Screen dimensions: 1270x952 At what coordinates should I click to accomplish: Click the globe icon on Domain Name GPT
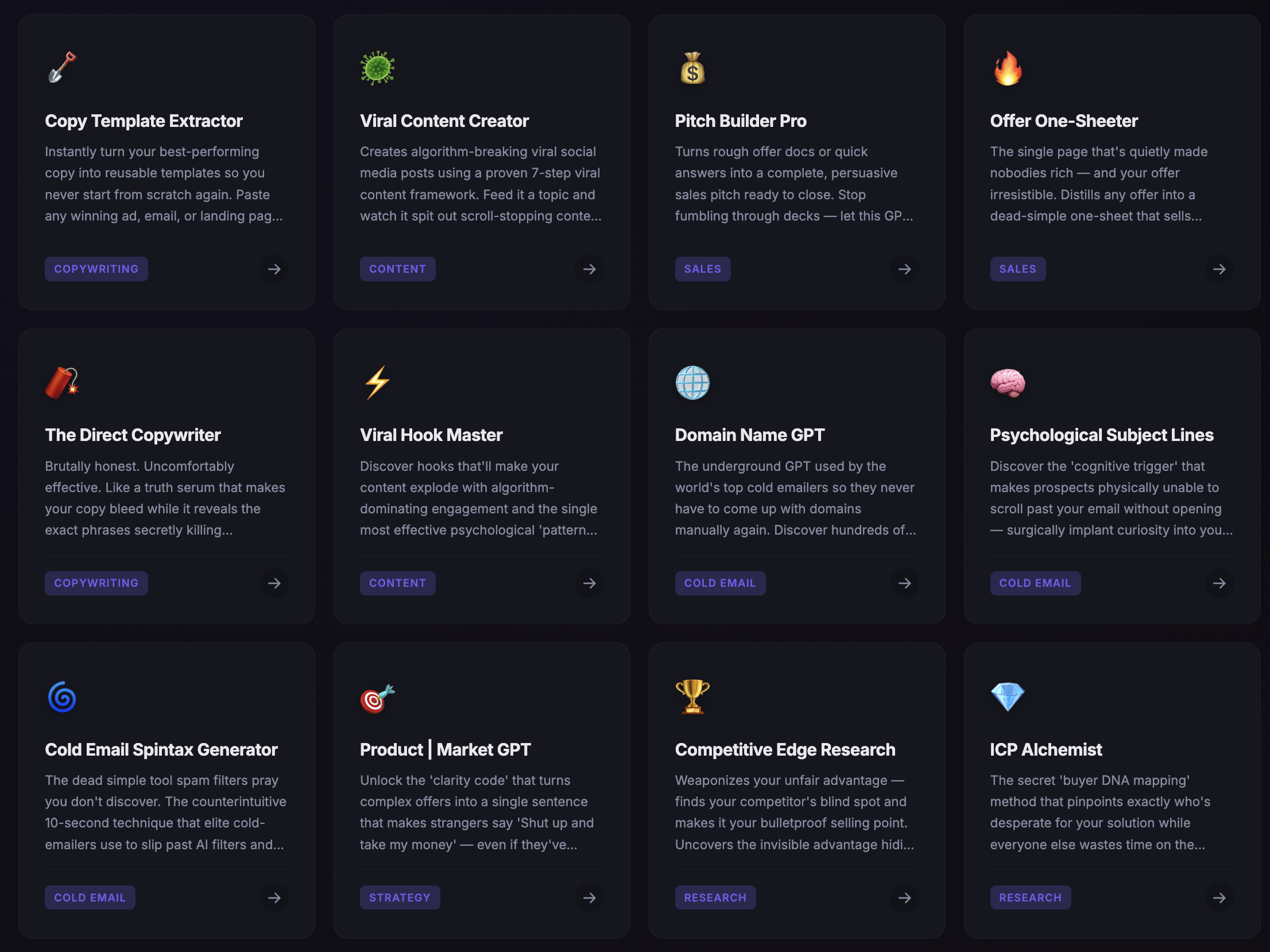692,382
